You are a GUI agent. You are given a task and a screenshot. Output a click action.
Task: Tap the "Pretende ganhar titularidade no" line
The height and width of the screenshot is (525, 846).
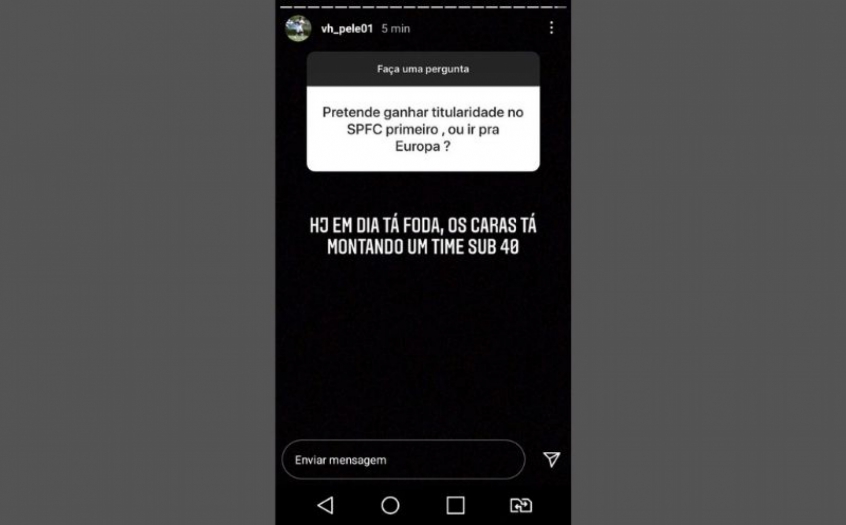423,112
